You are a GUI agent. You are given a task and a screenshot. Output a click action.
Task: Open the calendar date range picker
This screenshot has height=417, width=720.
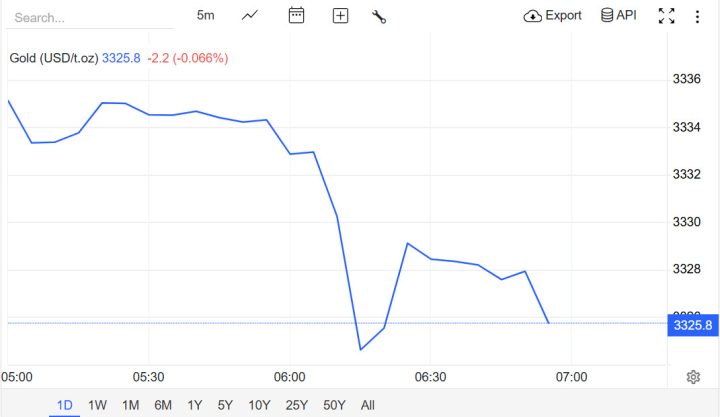296,15
